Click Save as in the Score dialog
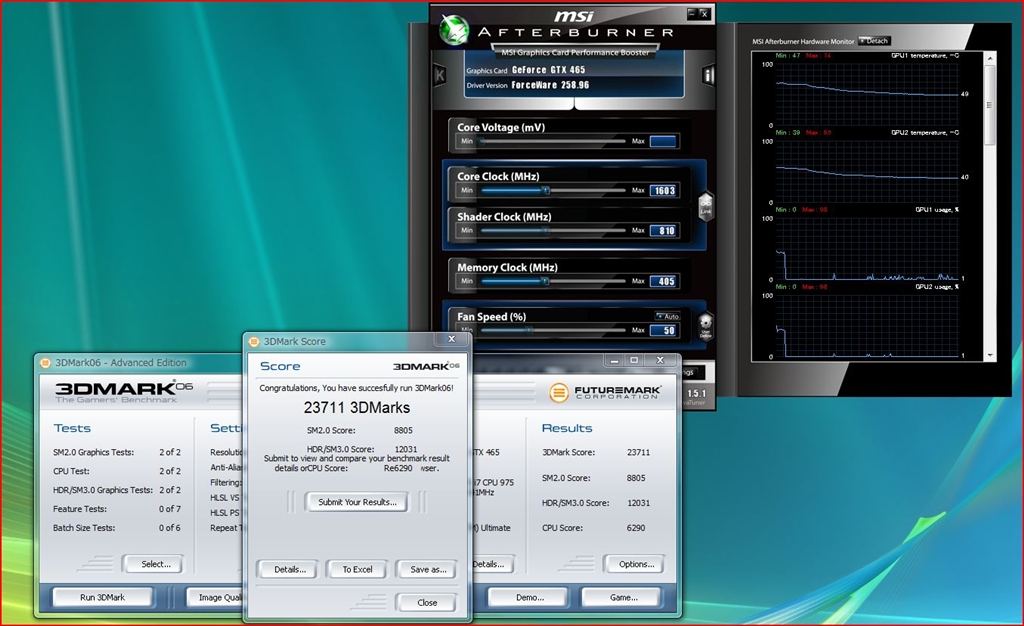The height and width of the screenshot is (626, 1024). pos(427,569)
